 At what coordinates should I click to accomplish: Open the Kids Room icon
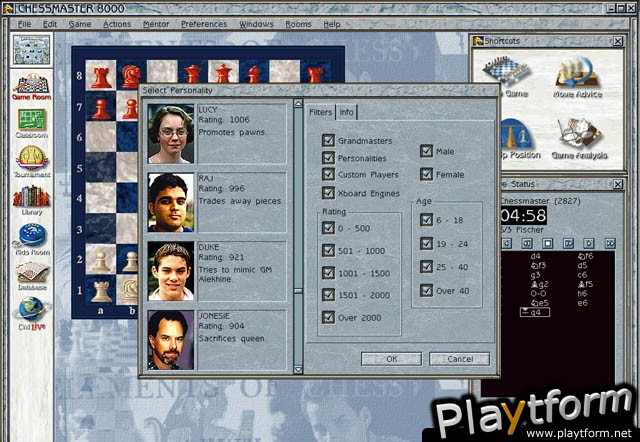coord(32,239)
